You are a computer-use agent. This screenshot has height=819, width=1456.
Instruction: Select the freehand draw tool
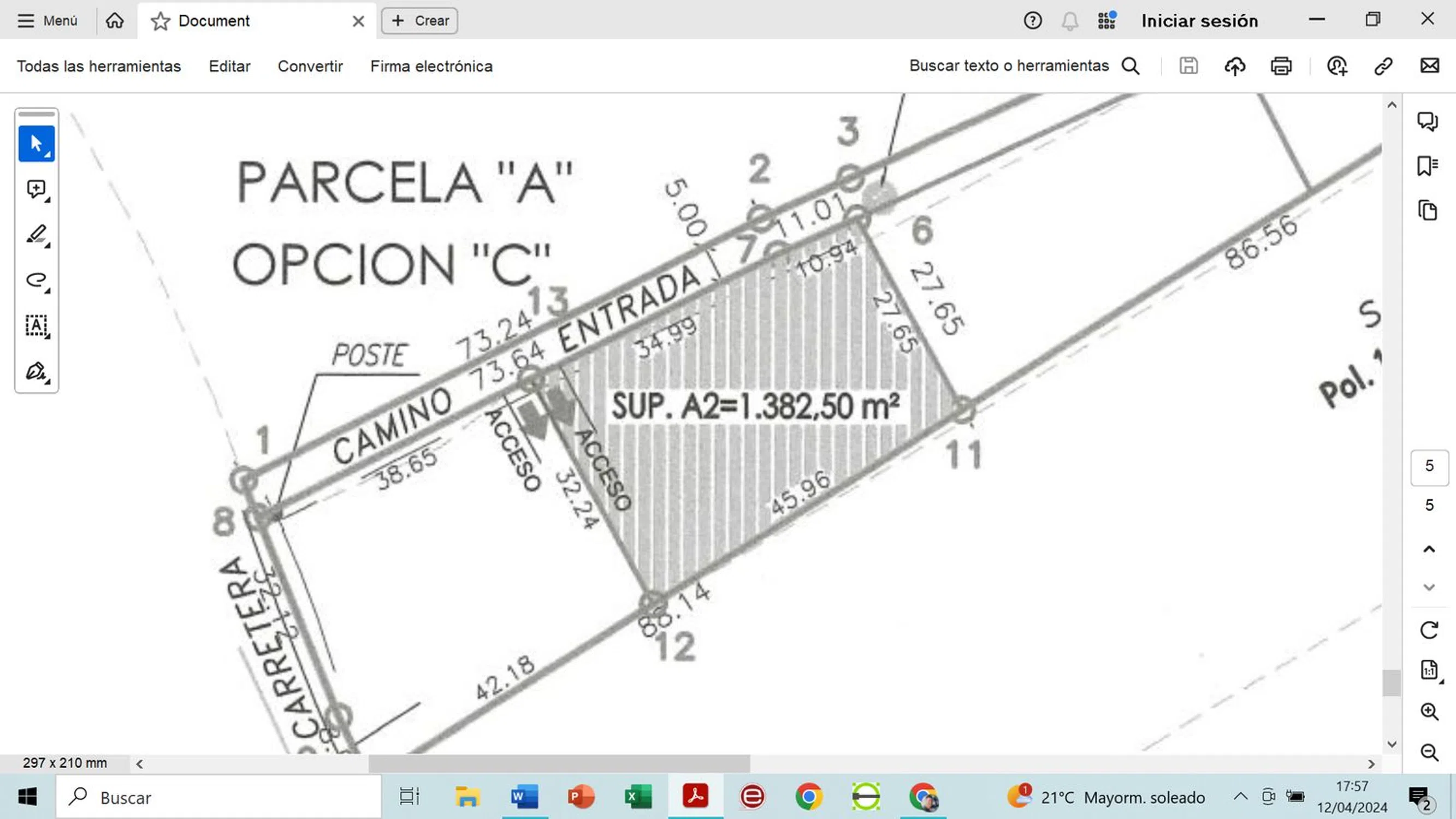tap(36, 280)
